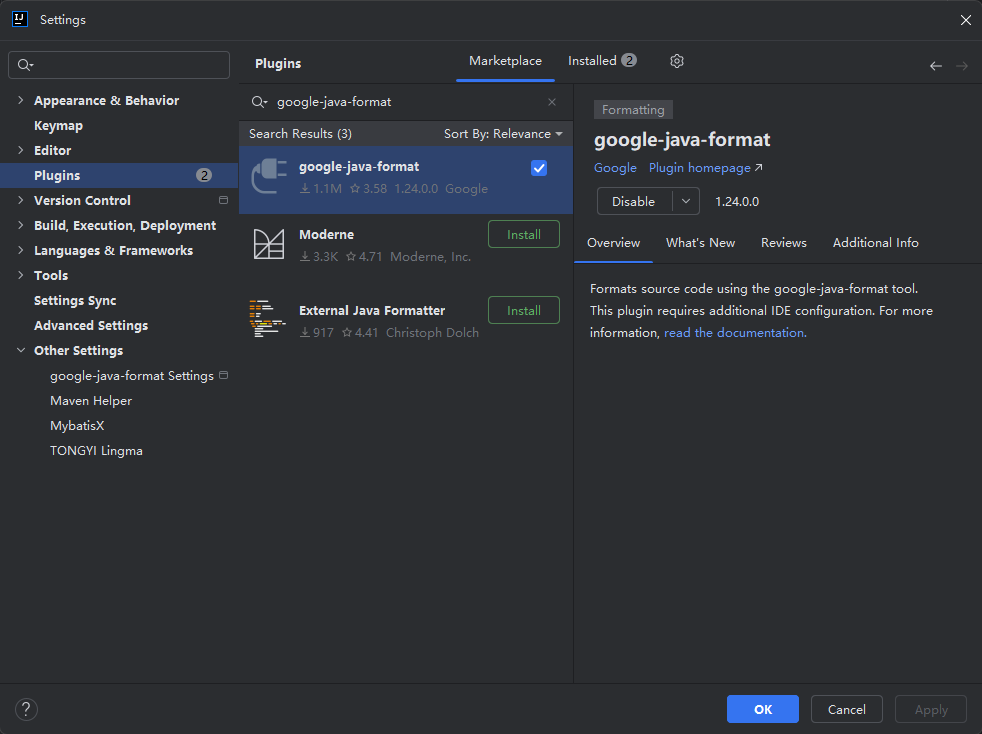Click version 1.24.0.0 beside Disable button
982x734 pixels.
tap(737, 202)
